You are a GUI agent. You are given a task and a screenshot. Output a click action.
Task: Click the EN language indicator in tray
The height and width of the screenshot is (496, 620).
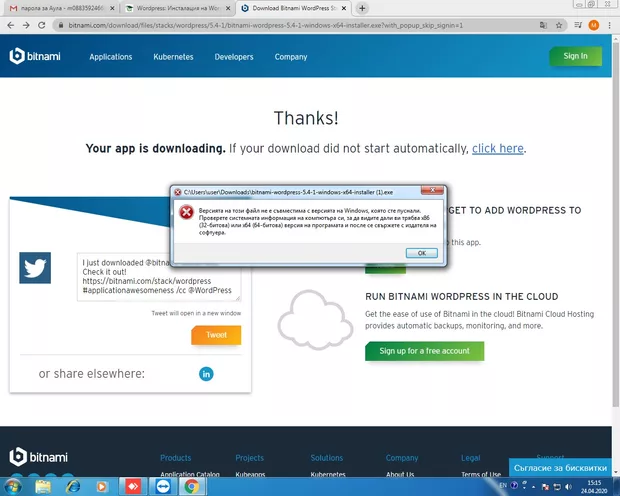click(503, 485)
